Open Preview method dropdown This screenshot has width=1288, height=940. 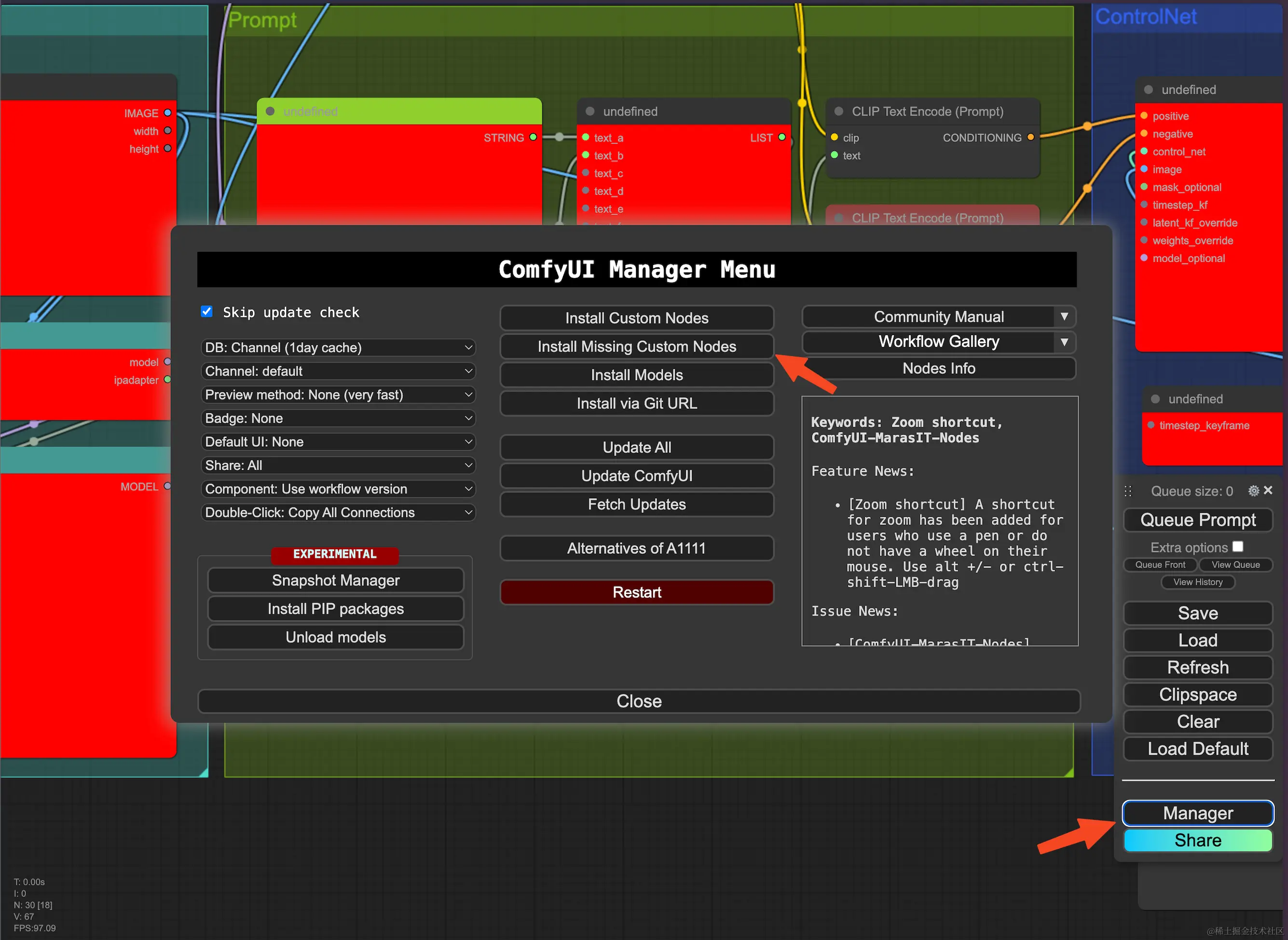[x=339, y=395]
